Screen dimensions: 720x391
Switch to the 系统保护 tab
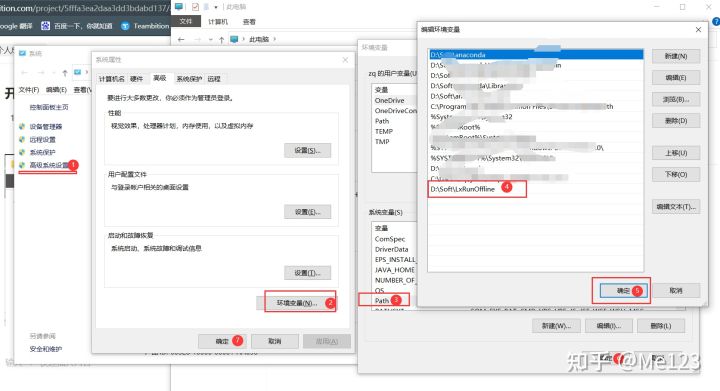coord(189,79)
